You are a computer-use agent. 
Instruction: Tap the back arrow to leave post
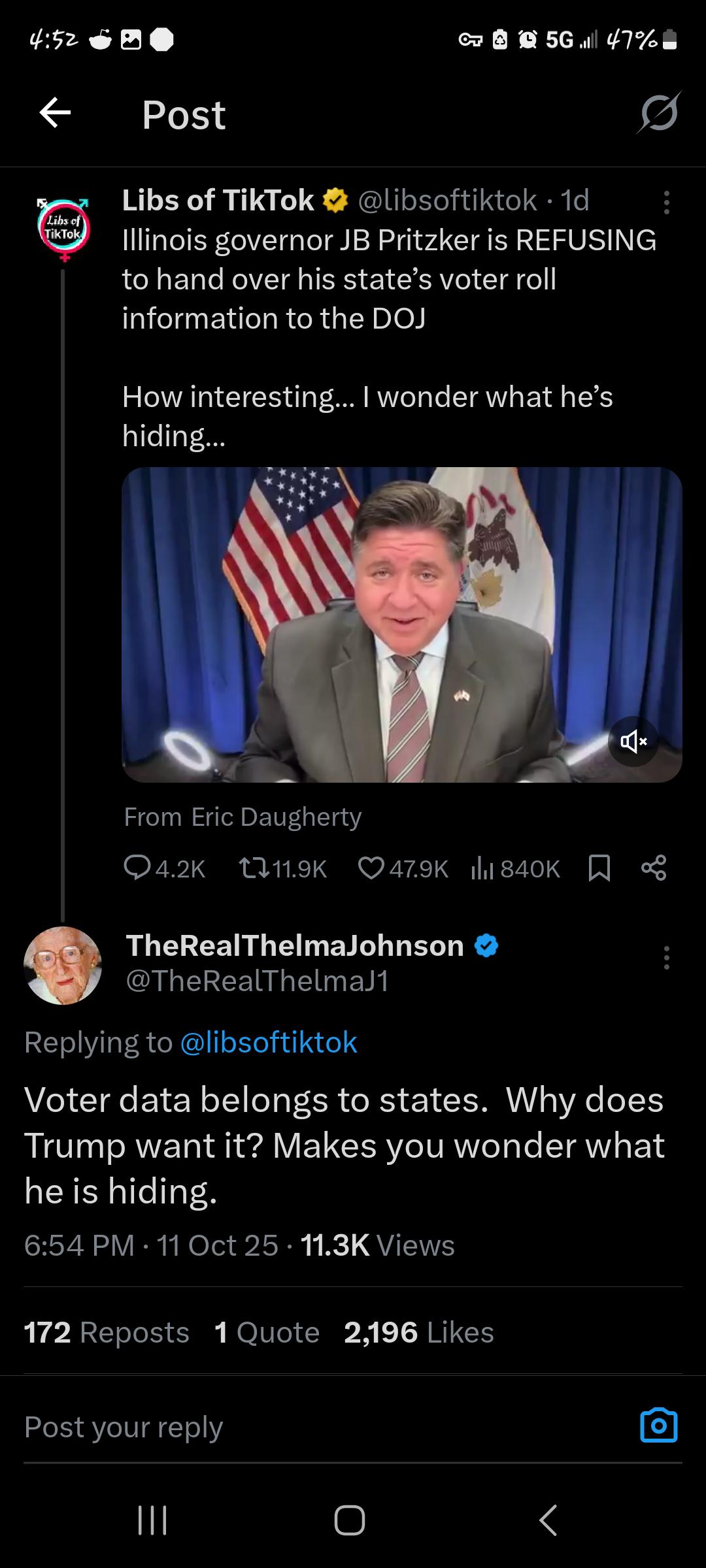click(x=55, y=114)
